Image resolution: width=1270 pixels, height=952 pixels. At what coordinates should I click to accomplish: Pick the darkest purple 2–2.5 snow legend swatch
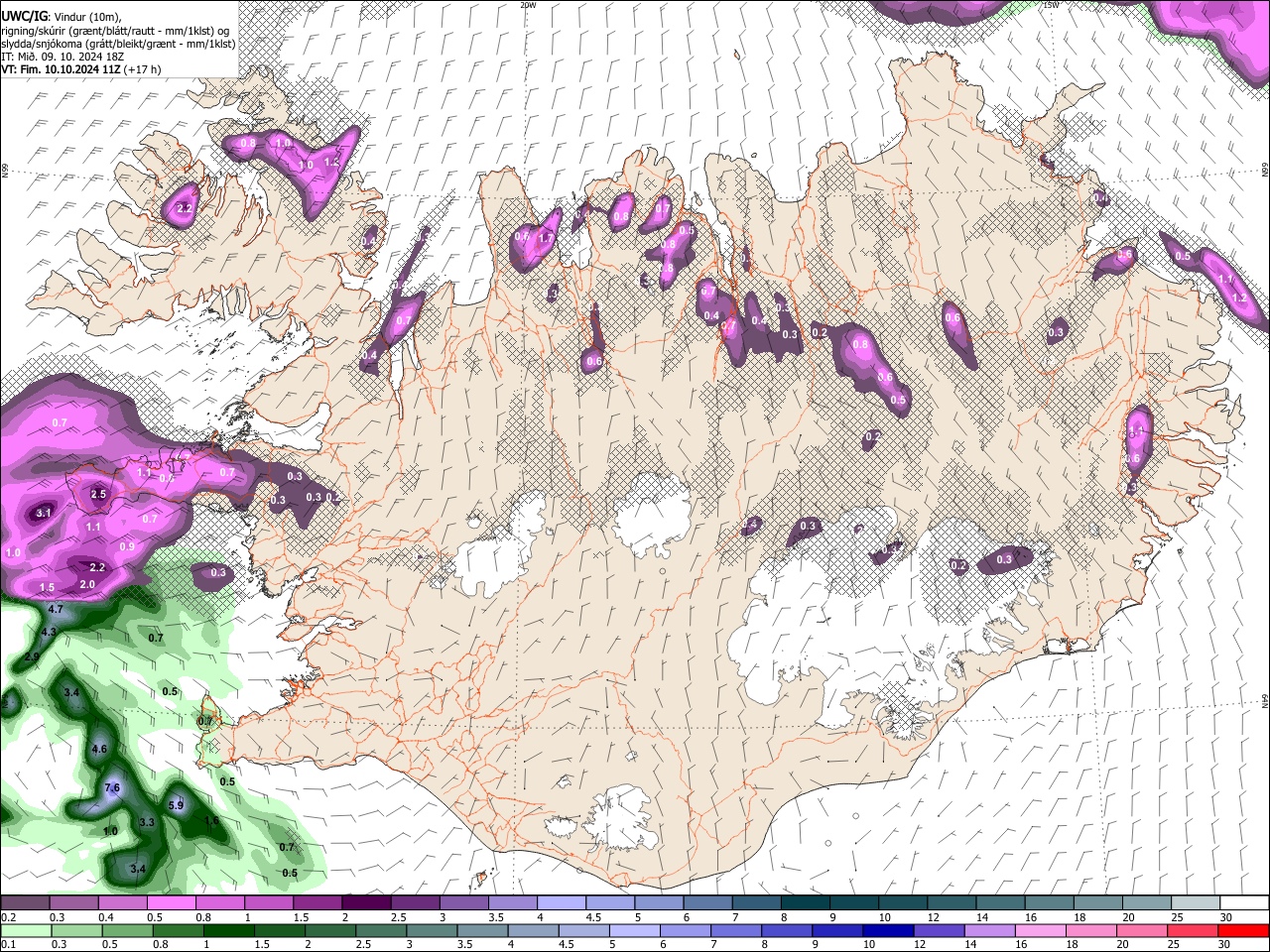[x=366, y=903]
